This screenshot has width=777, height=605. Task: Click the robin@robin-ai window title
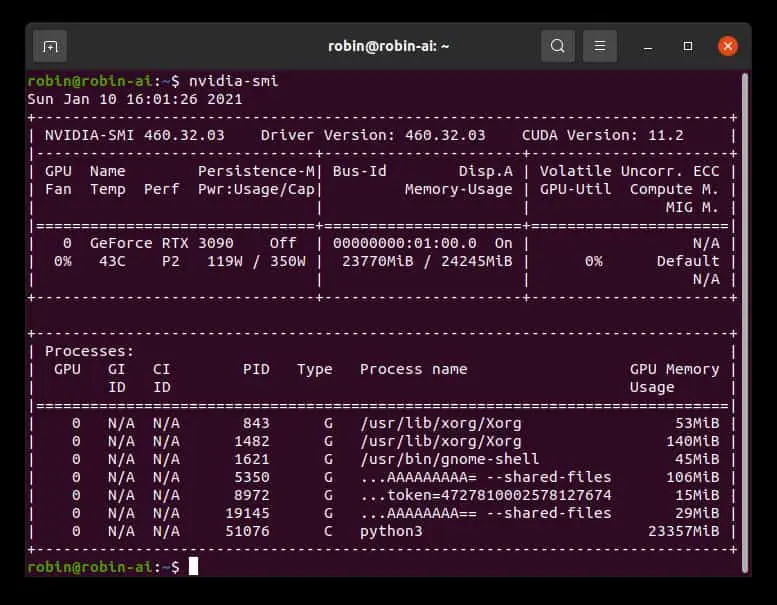click(x=388, y=46)
